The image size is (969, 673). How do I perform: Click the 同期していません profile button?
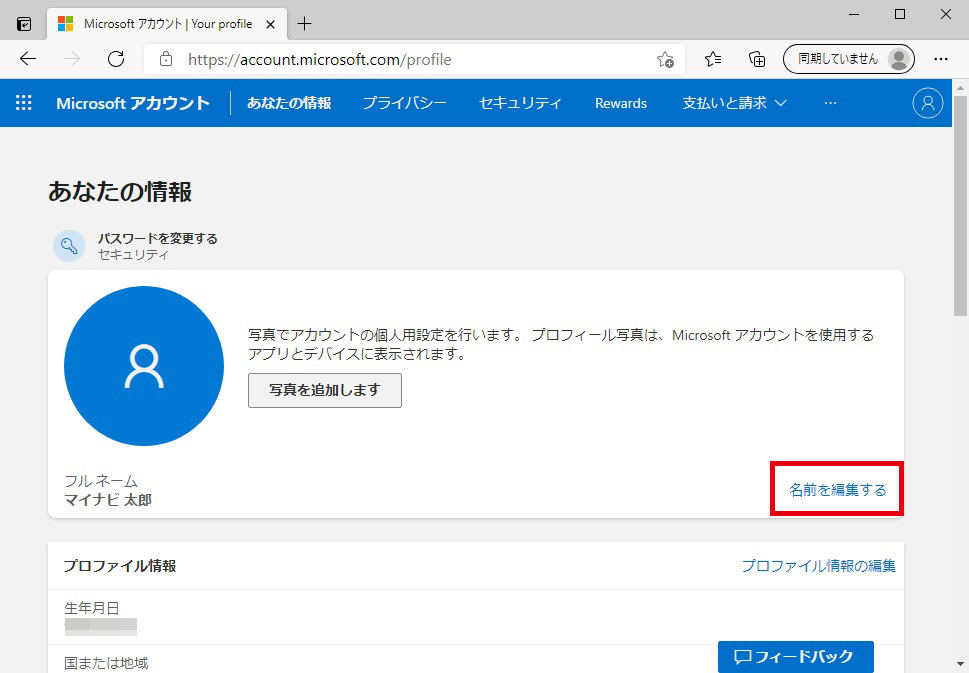click(848, 59)
